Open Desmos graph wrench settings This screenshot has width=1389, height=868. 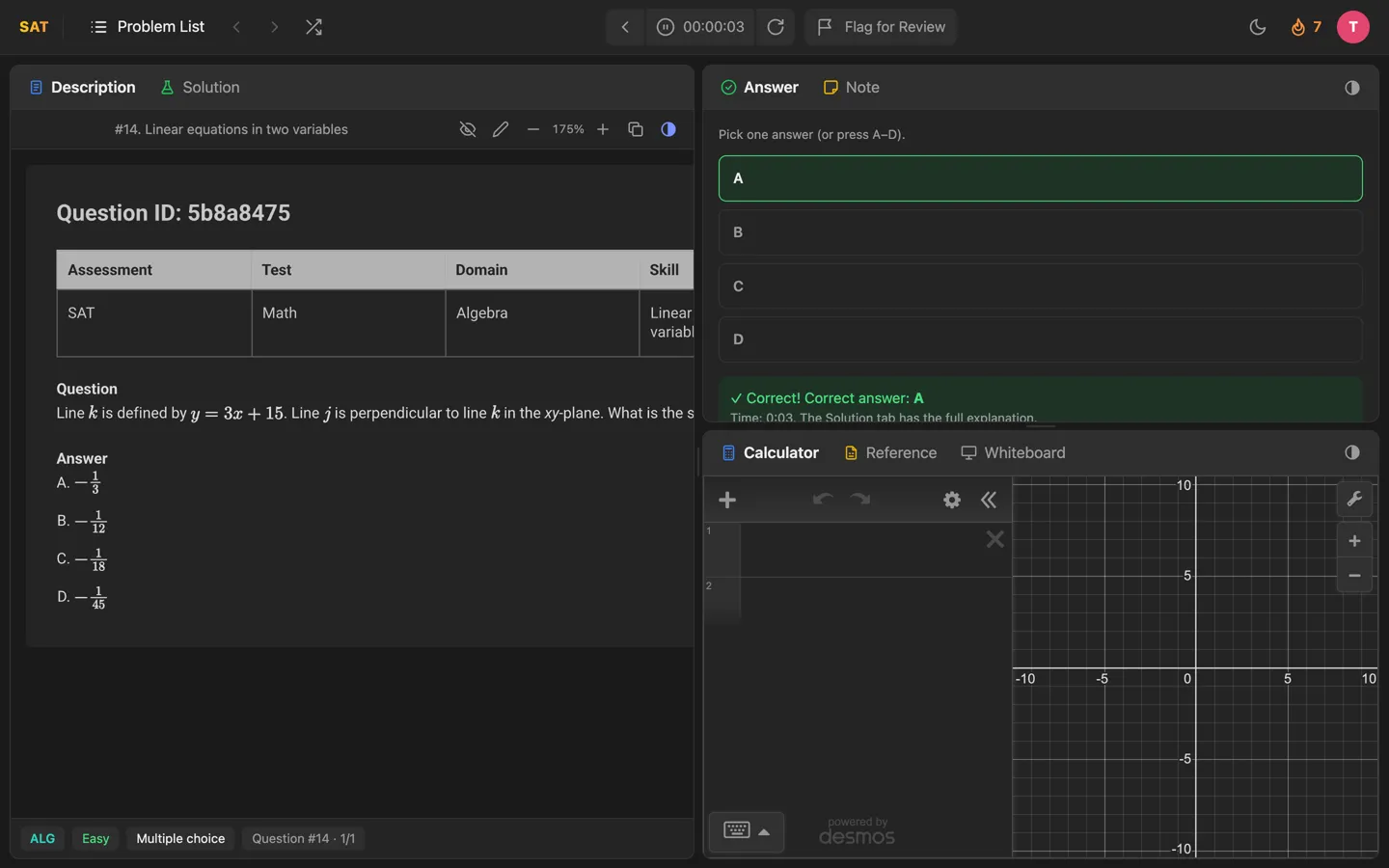tap(1354, 499)
